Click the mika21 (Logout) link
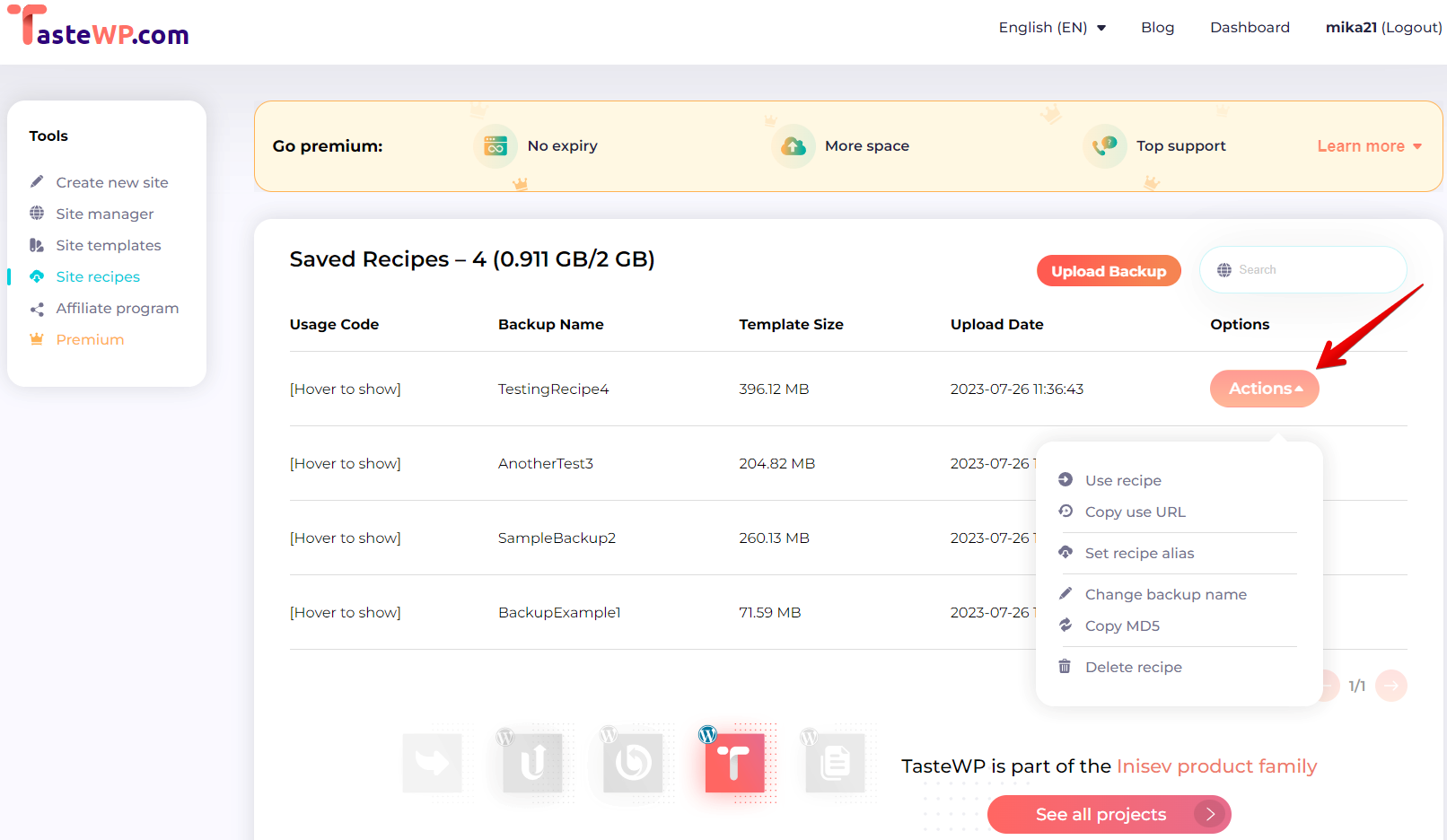 click(x=1383, y=27)
